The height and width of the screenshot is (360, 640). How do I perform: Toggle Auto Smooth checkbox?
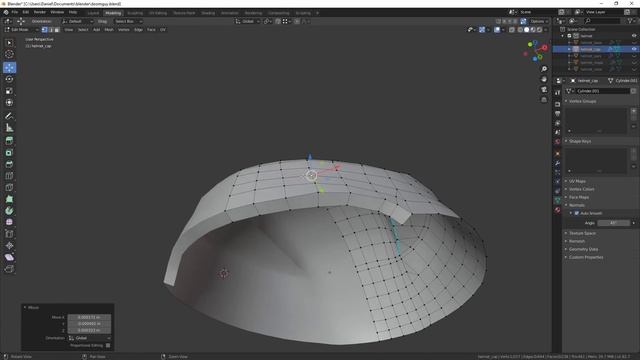click(x=577, y=213)
